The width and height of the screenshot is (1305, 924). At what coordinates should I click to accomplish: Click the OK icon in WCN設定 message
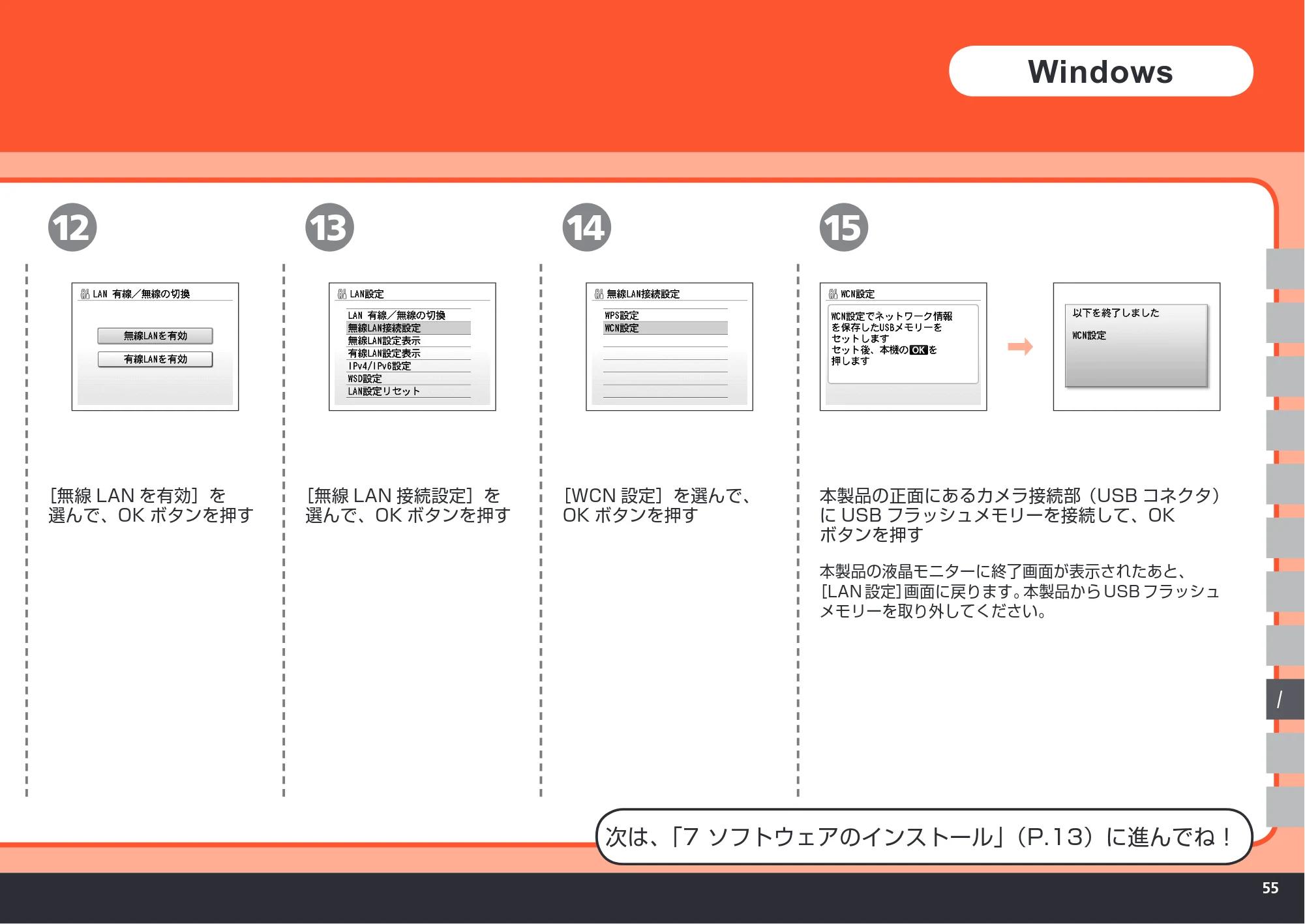click(918, 350)
